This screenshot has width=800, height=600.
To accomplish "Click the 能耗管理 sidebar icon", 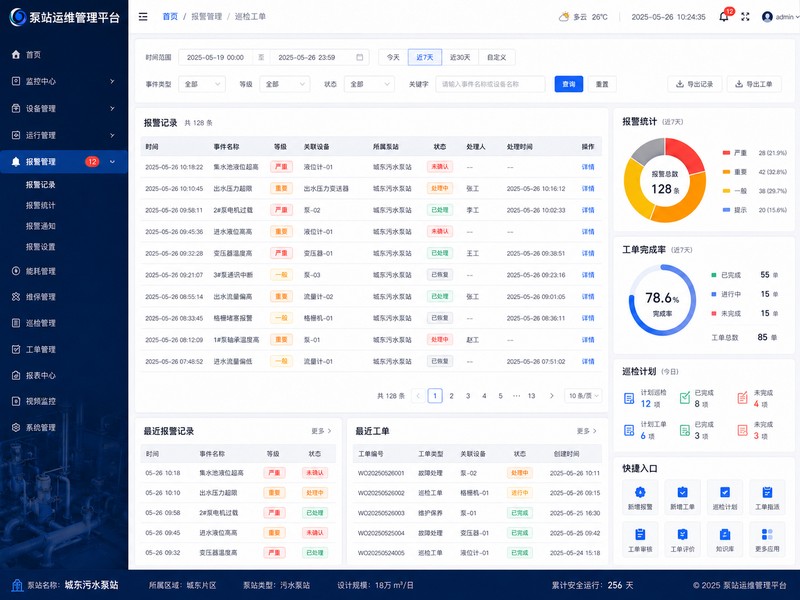I will (x=16, y=271).
